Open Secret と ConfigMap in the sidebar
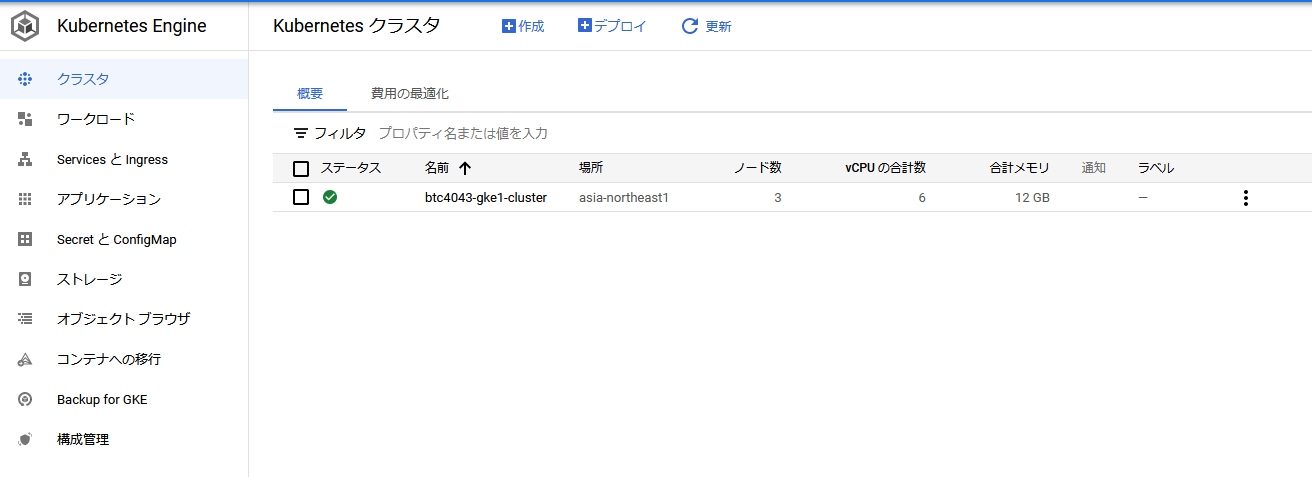 (124, 239)
